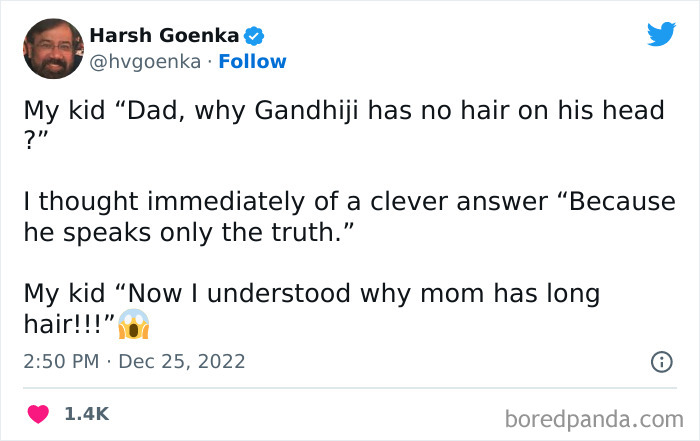
Task: Click the screaming face emoji
Action: [133, 322]
